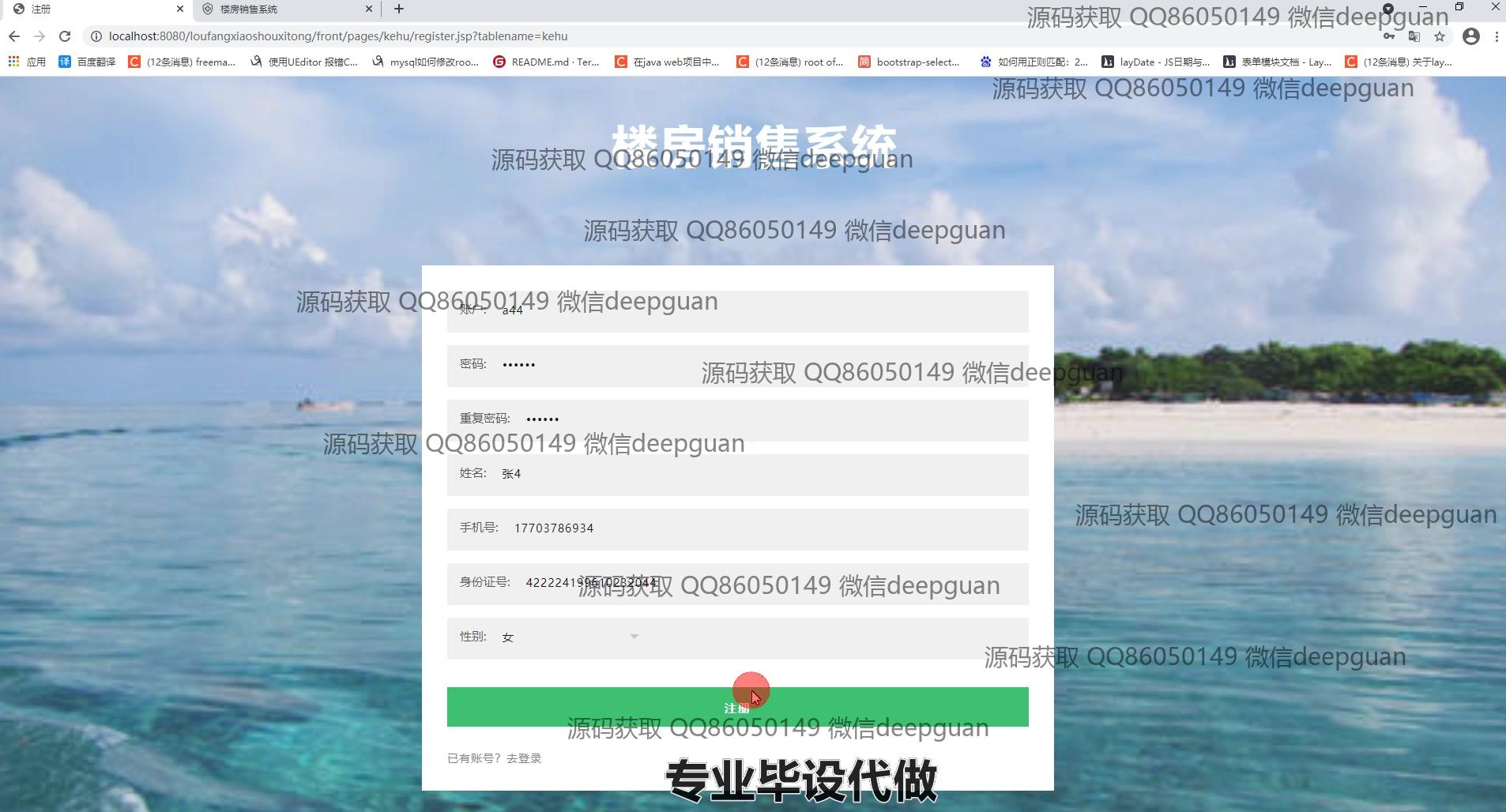Switch to the 楼房销售系统 tab

(x=284, y=9)
